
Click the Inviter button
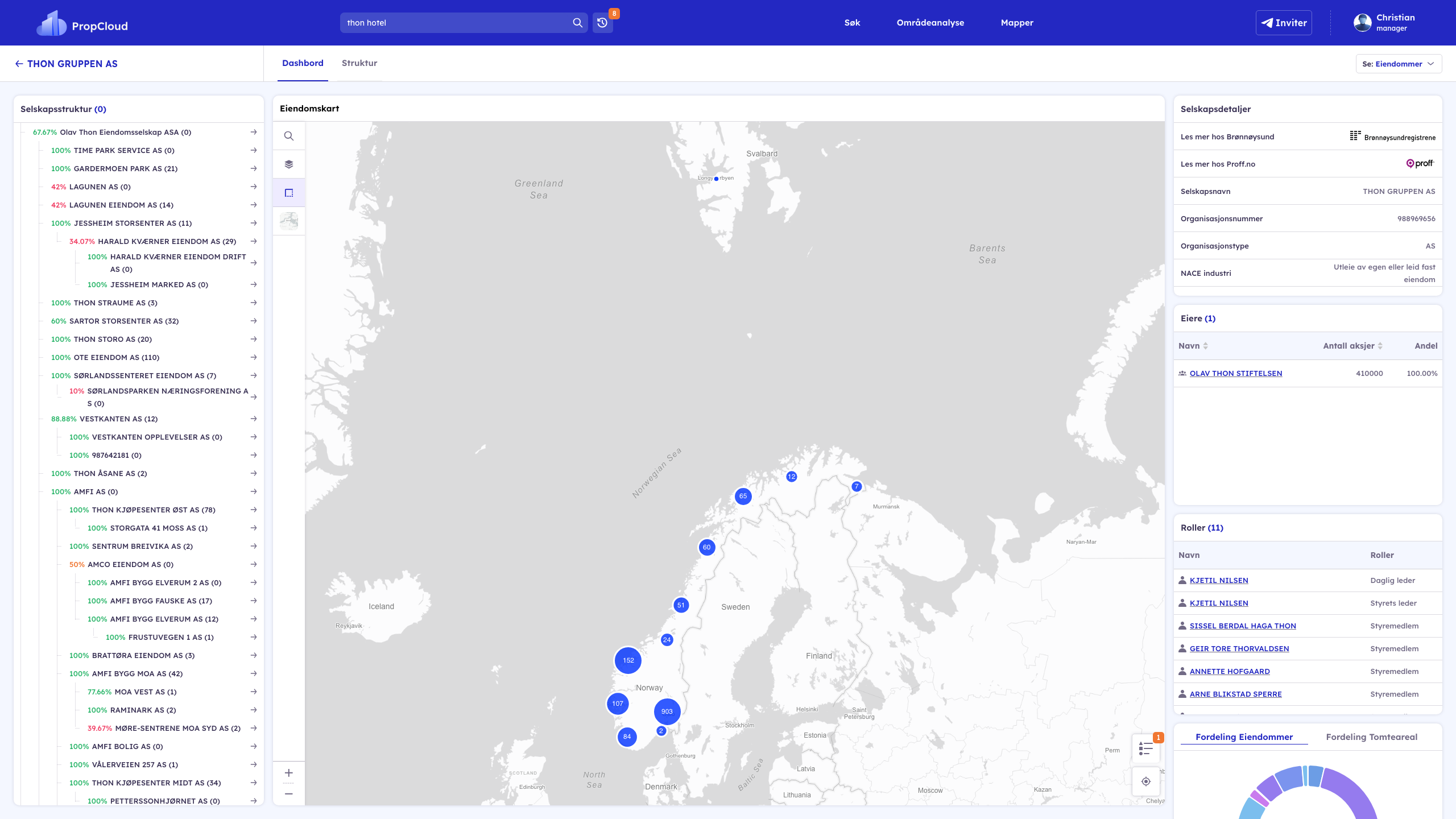point(1284,23)
